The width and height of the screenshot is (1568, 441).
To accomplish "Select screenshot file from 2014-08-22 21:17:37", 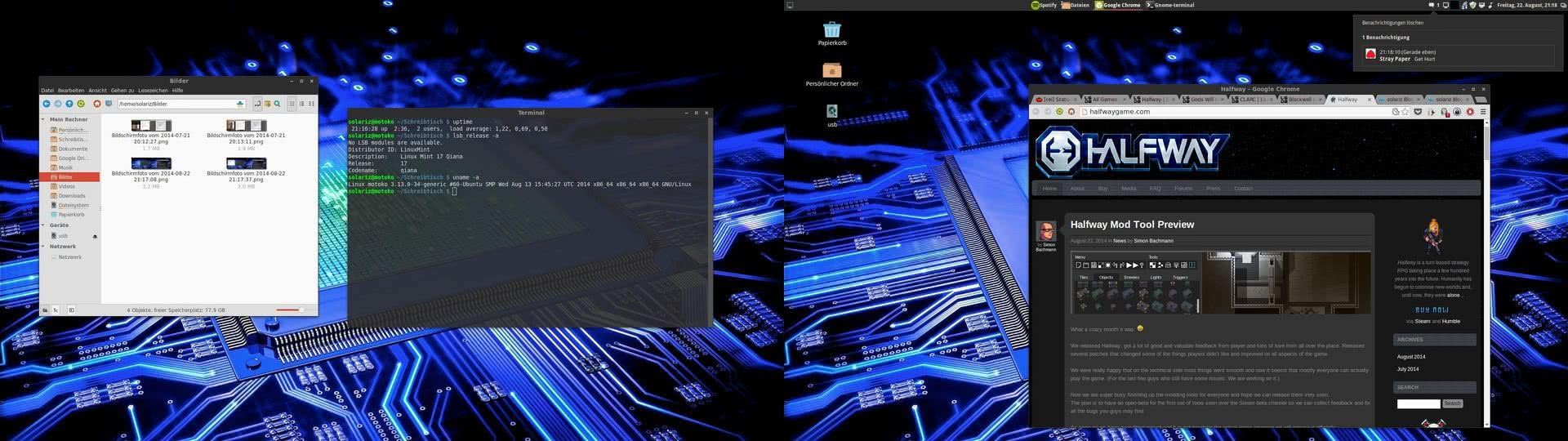I will [246, 174].
